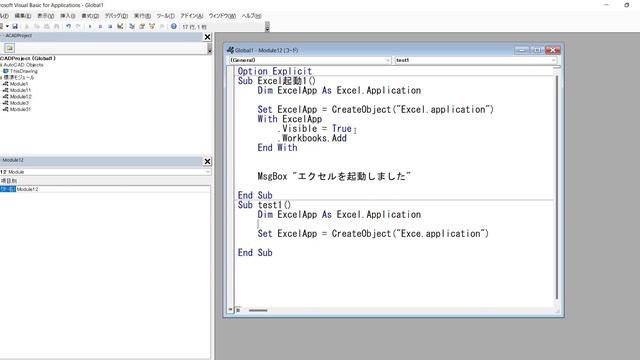640x360 pixels.
Task: Click the .Workbooks.Add line
Action: (312, 138)
